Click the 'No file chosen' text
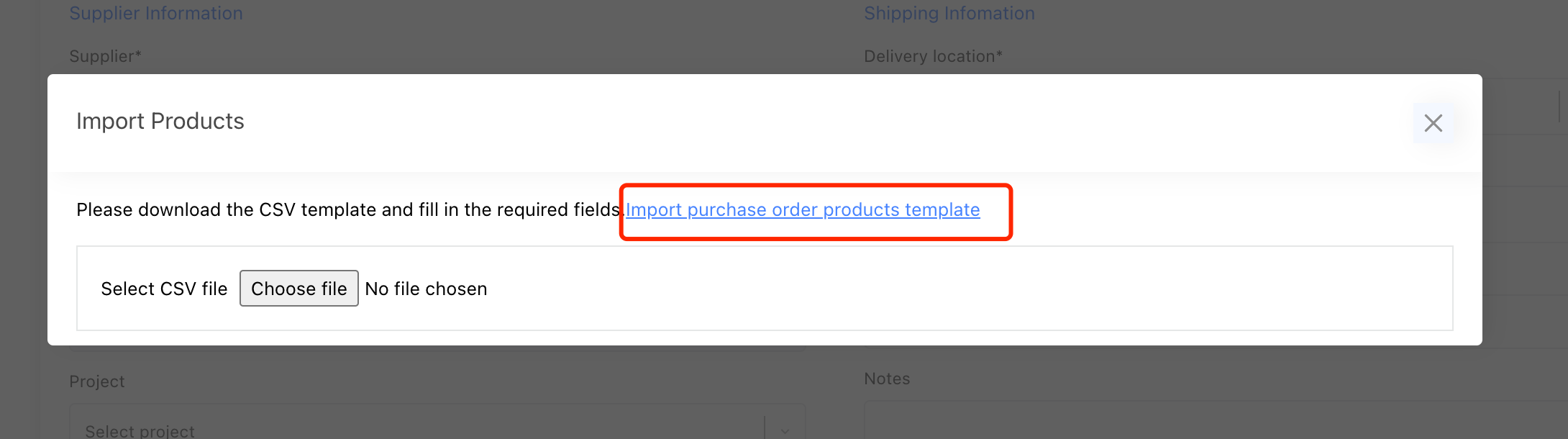The width and height of the screenshot is (1568, 439). coord(426,289)
